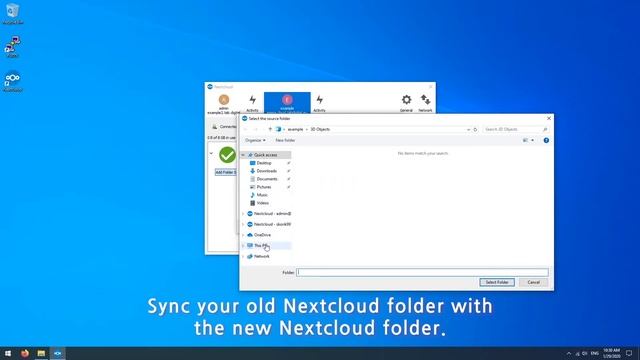Open the address bar history dropdown
The width and height of the screenshot is (640, 360).
(468, 129)
